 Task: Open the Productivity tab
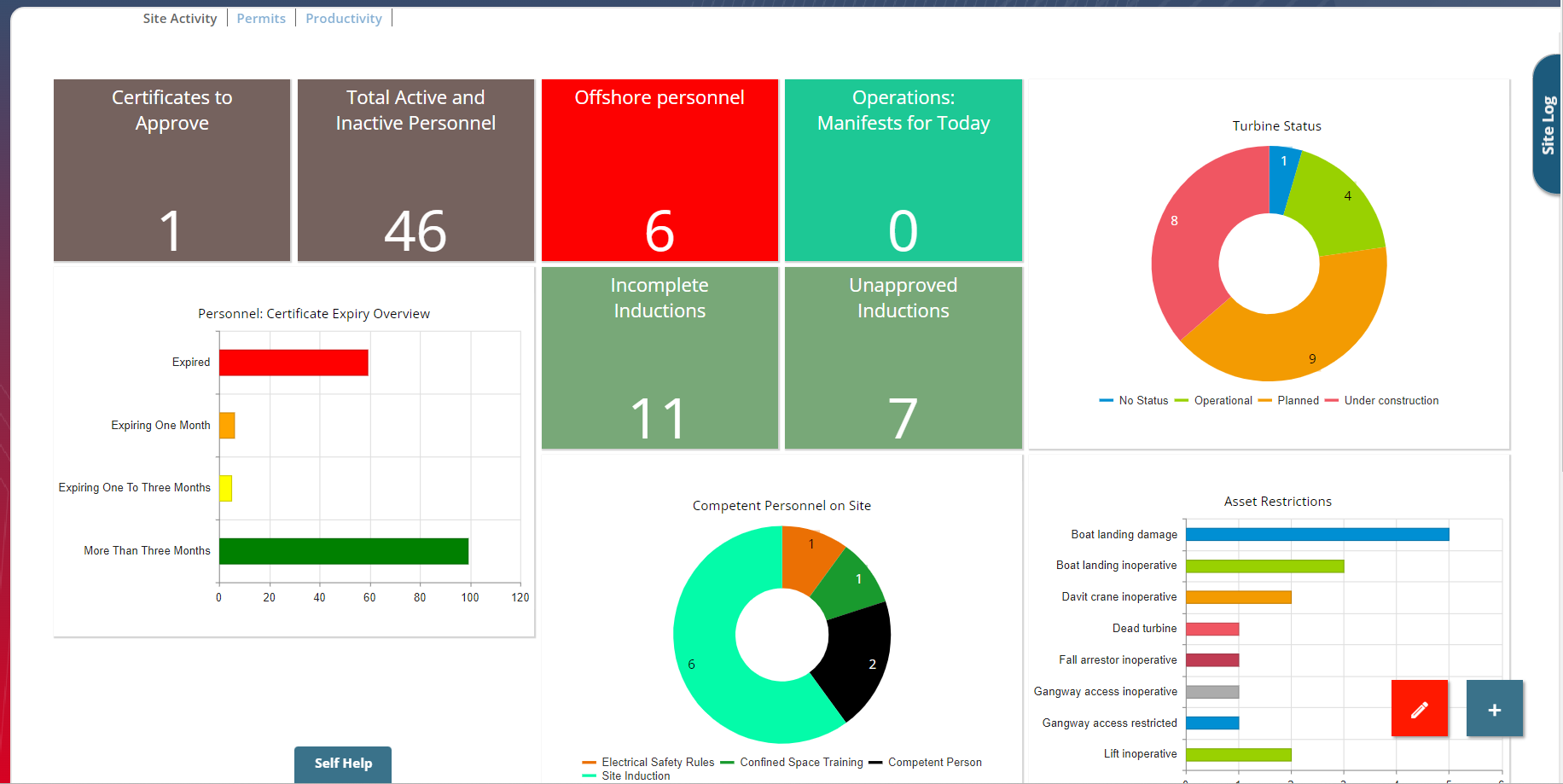tap(343, 18)
